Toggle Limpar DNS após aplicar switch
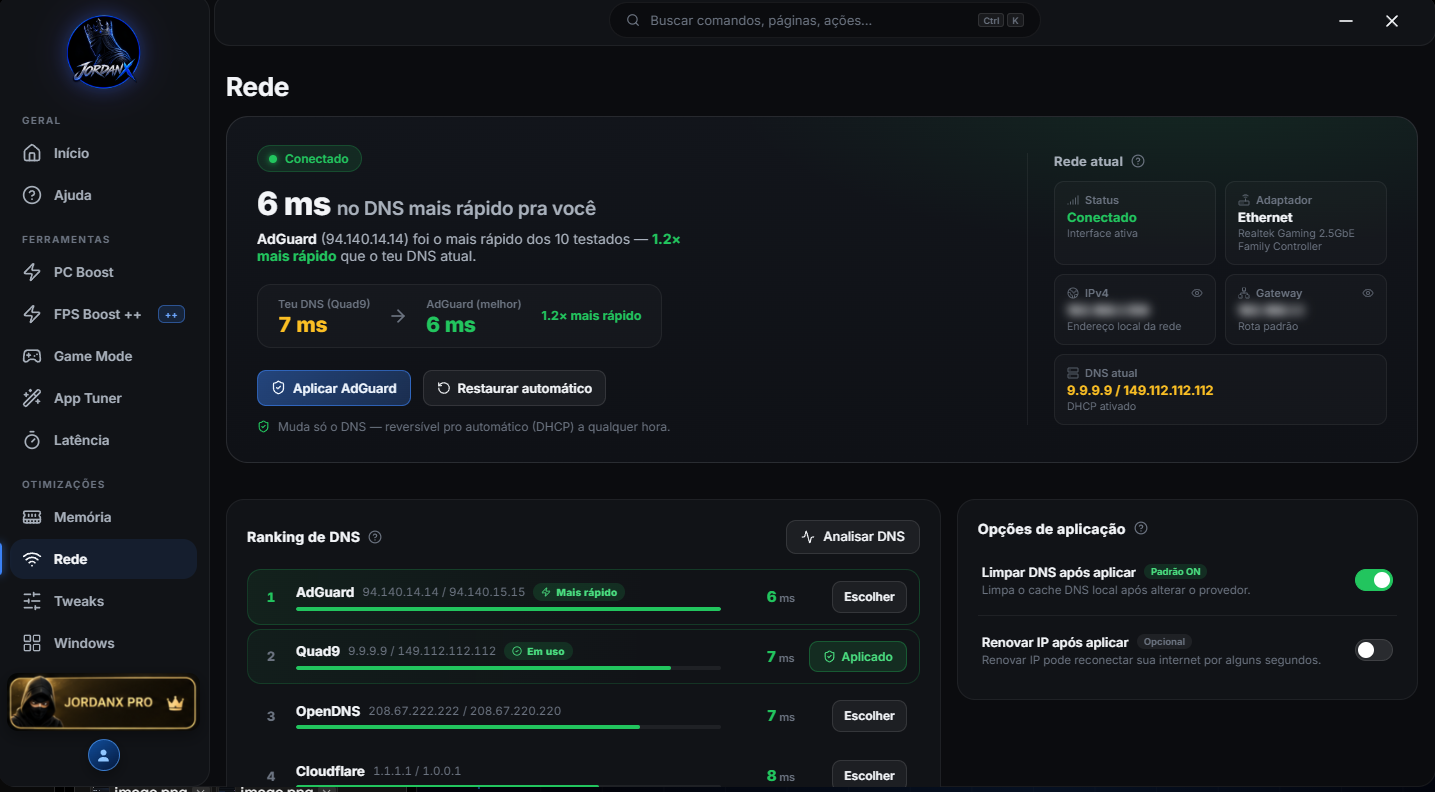Image resolution: width=1435 pixels, height=792 pixels. (1373, 580)
